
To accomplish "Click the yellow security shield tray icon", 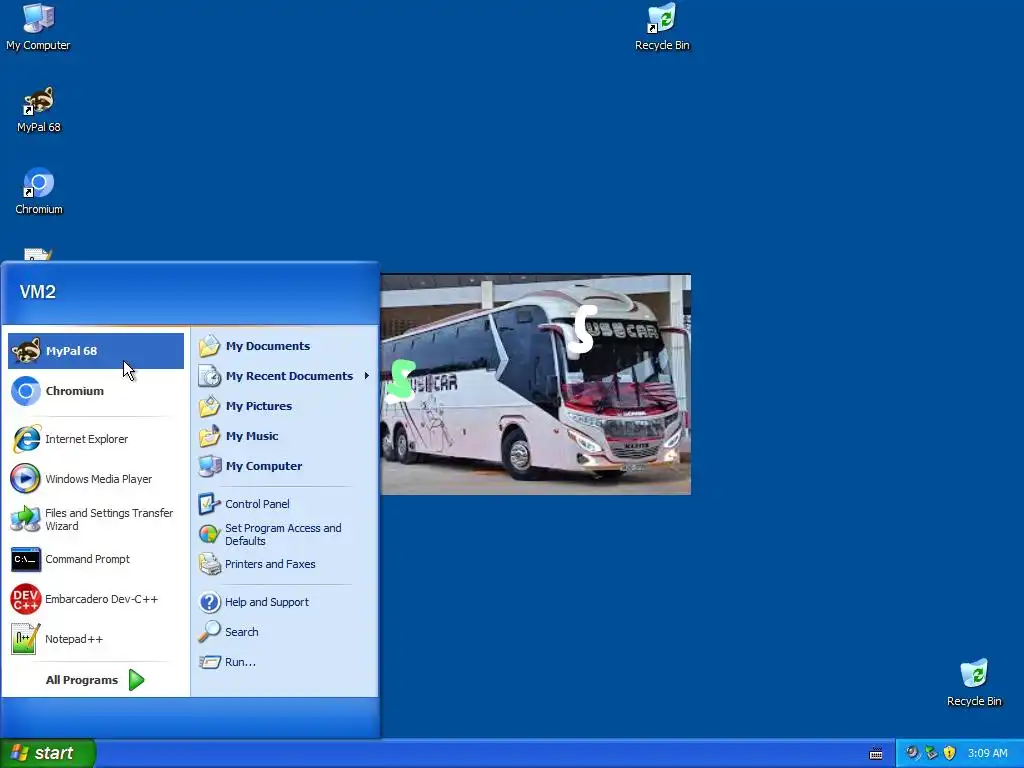I will pos(950,753).
